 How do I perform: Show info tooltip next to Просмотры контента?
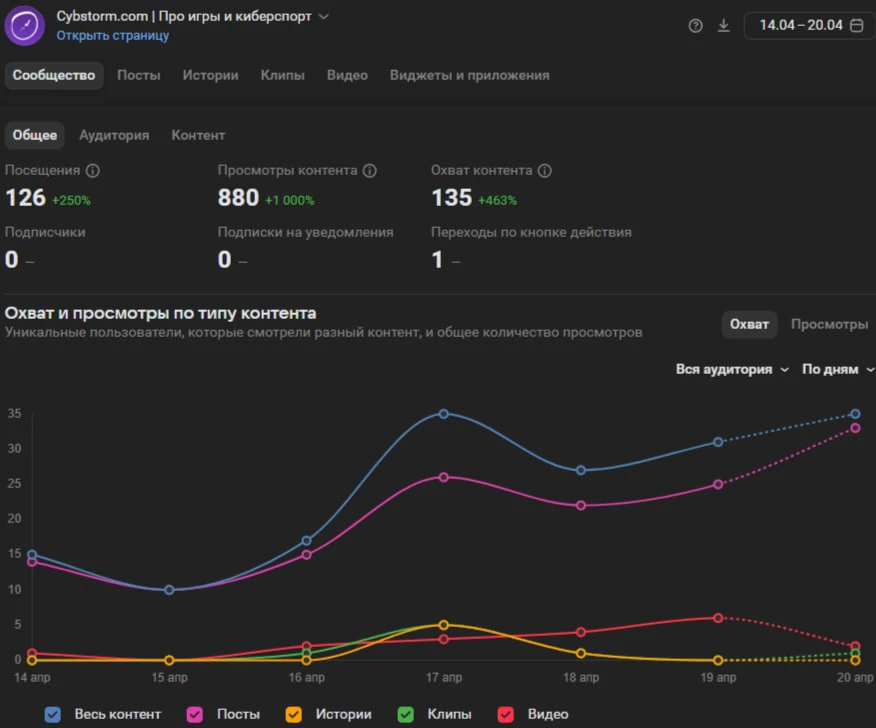370,170
